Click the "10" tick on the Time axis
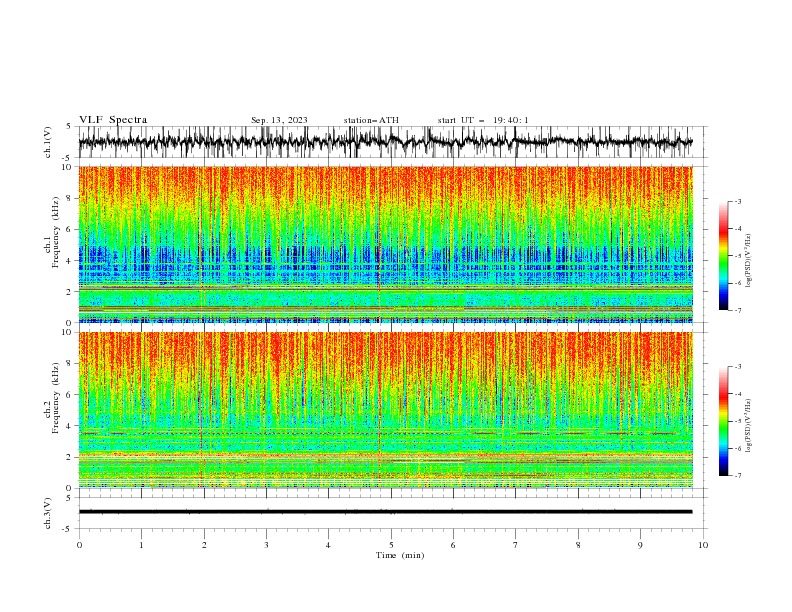This screenshot has height=612, width=792. tap(703, 545)
